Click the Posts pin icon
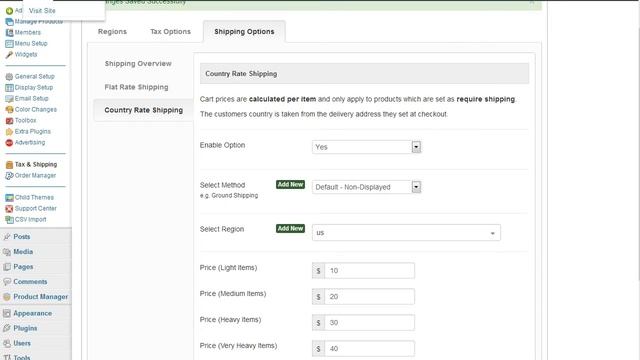The height and width of the screenshot is (360, 640). pos(7,237)
